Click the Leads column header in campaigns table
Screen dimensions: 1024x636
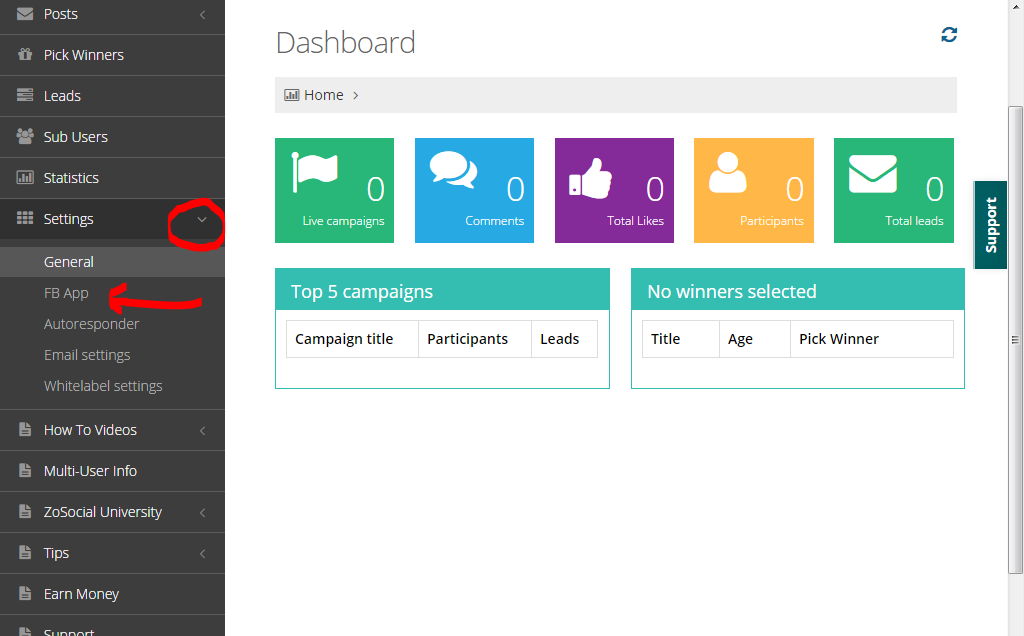point(564,339)
